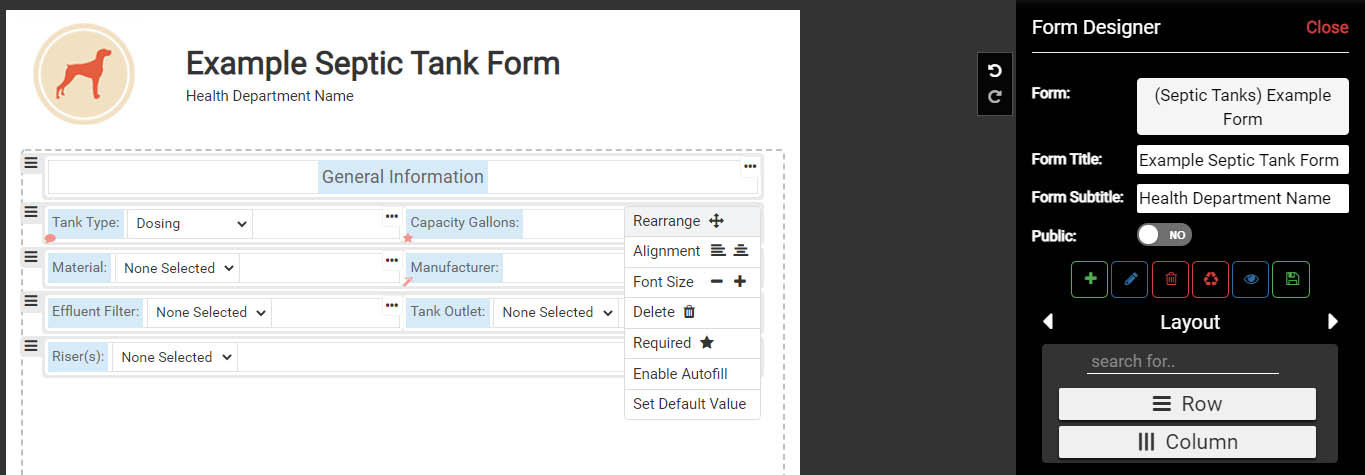Toggle the Public switch
The height and width of the screenshot is (475, 1365).
click(x=1165, y=235)
